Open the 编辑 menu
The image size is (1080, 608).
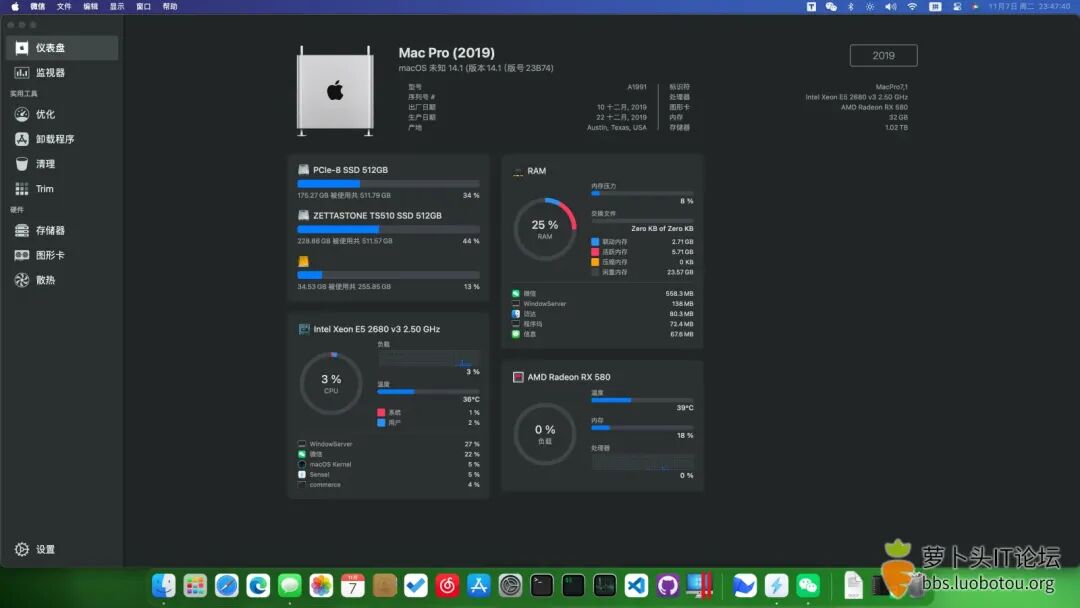point(91,6)
